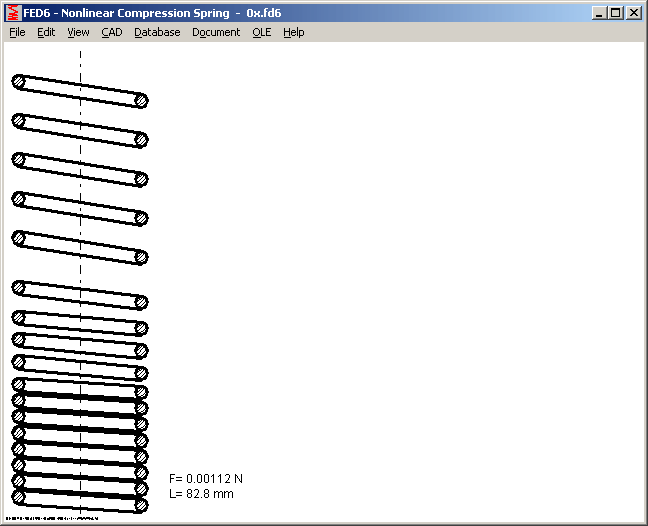Select the bottom-left hatched wire cross-section
The width and height of the screenshot is (648, 526).
(x=18, y=494)
